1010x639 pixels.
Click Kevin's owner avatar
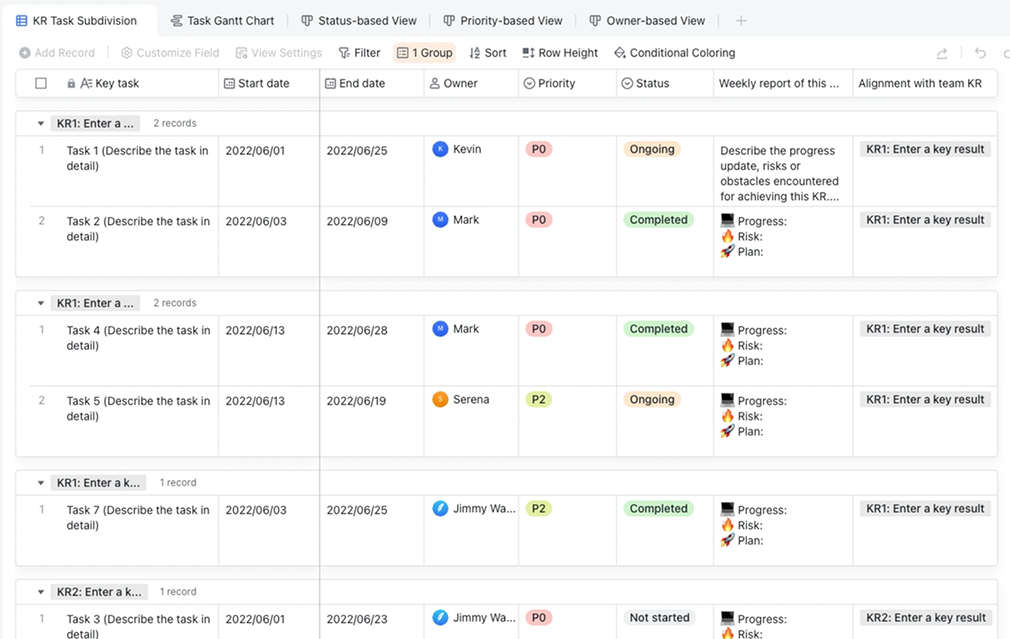[440, 149]
